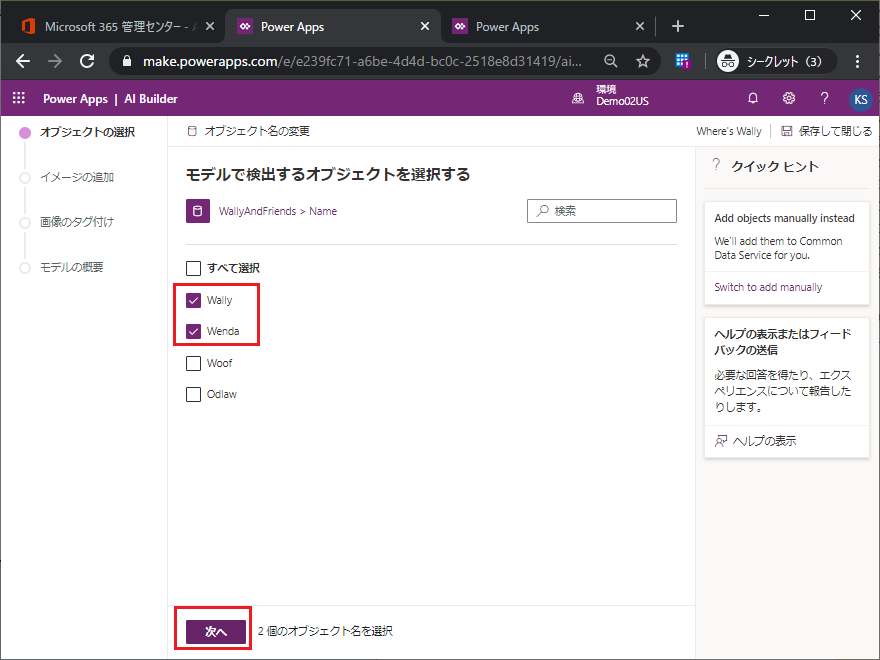The width and height of the screenshot is (880, 660).
Task: Close the second Power Apps tab
Action: click(640, 26)
